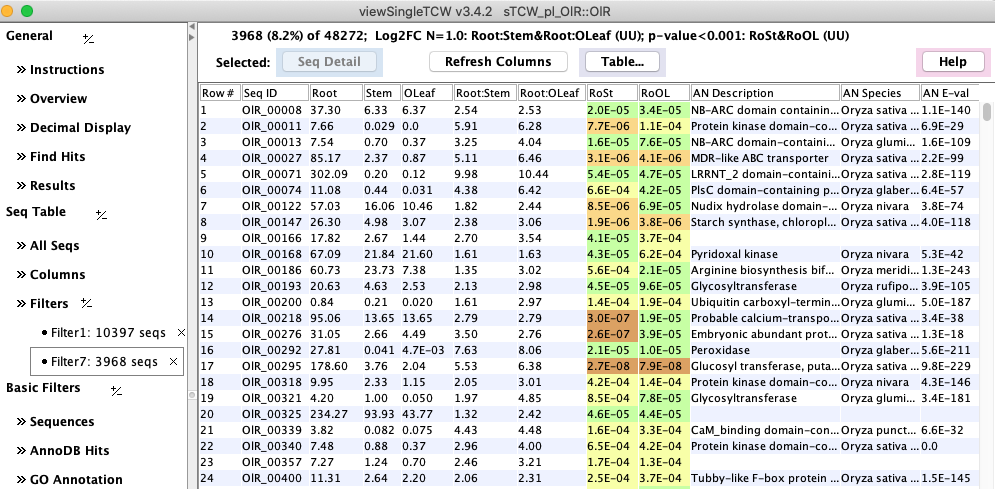Image resolution: width=995 pixels, height=489 pixels.
Task: Click the Help button
Action: [x=952, y=62]
